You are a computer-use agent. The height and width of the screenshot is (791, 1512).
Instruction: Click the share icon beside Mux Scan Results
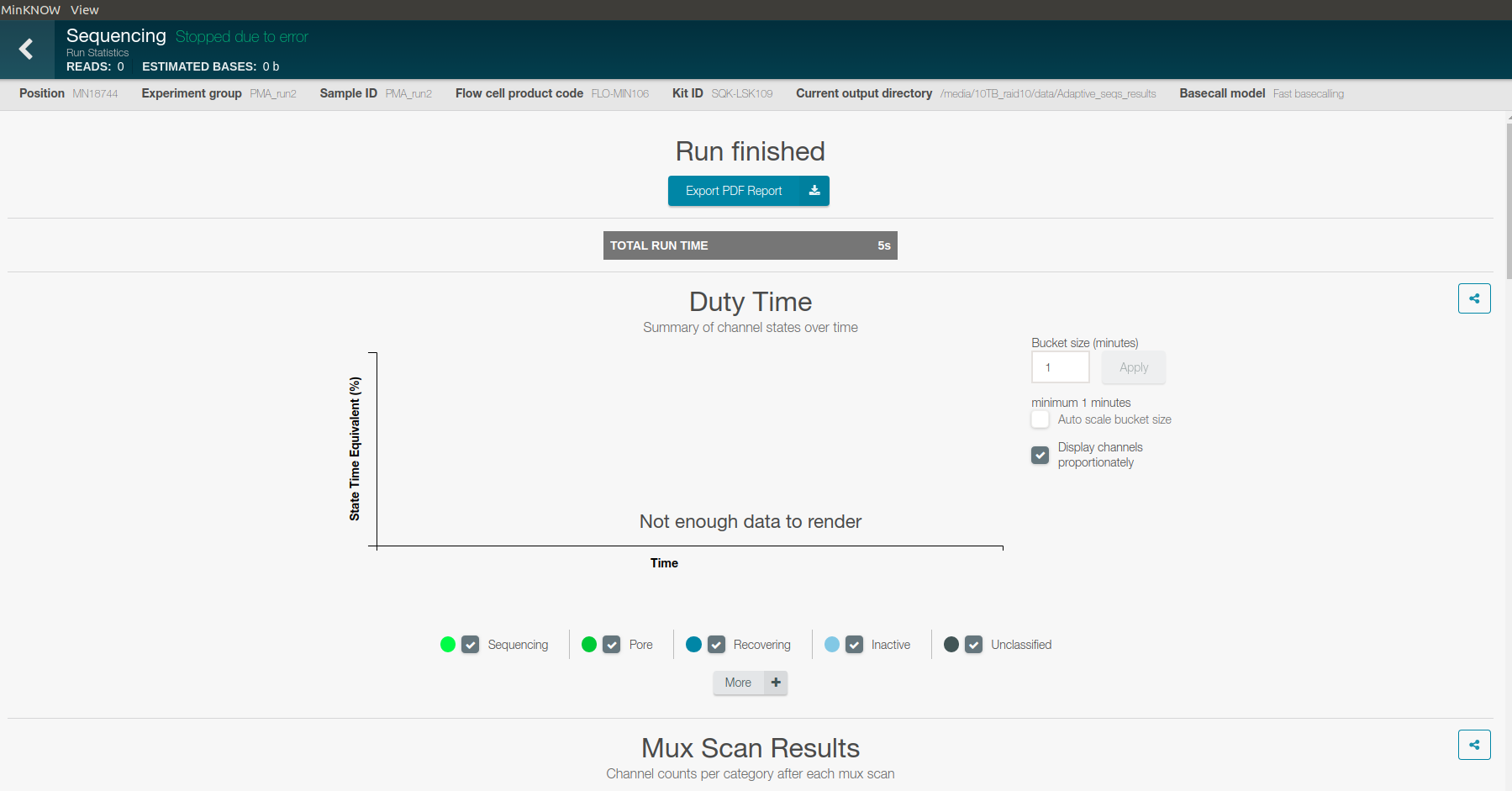pyautogui.click(x=1473, y=745)
